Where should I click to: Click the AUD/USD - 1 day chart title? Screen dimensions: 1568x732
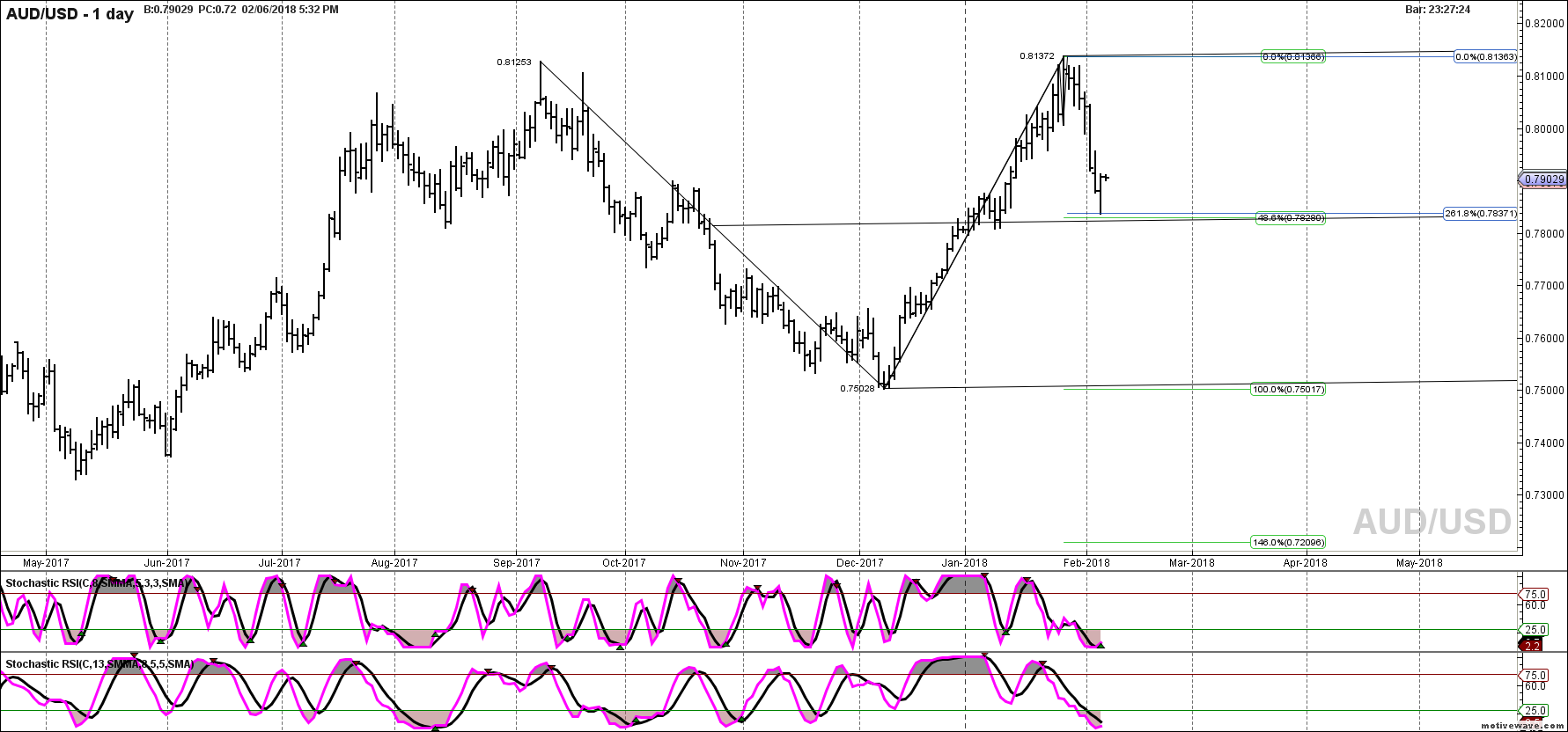tap(70, 14)
